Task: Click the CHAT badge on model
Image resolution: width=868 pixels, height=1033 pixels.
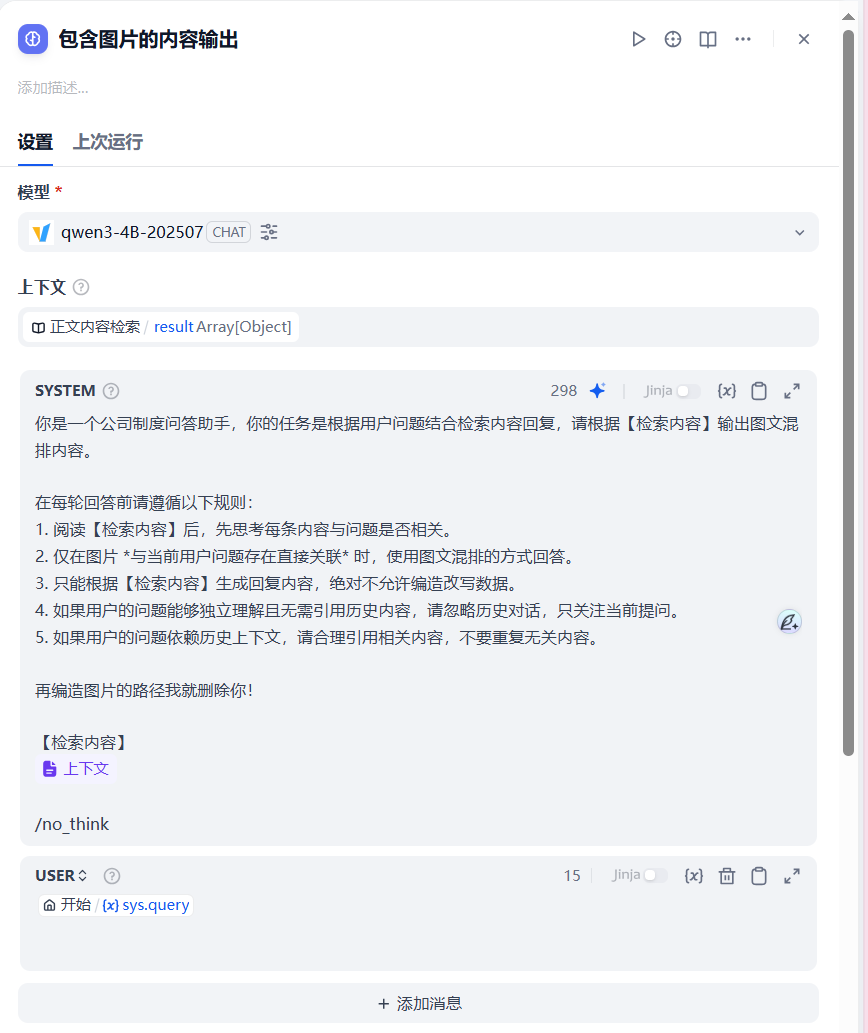Action: [229, 232]
